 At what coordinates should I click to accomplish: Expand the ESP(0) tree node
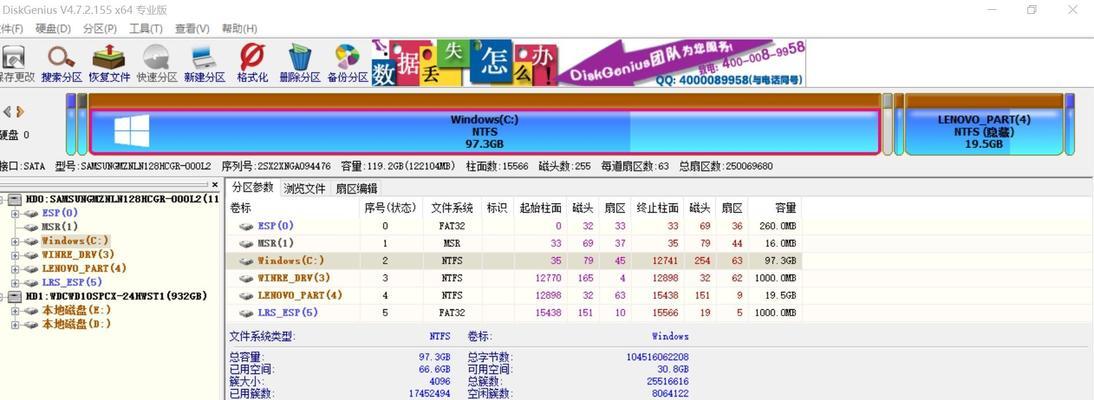[15, 213]
